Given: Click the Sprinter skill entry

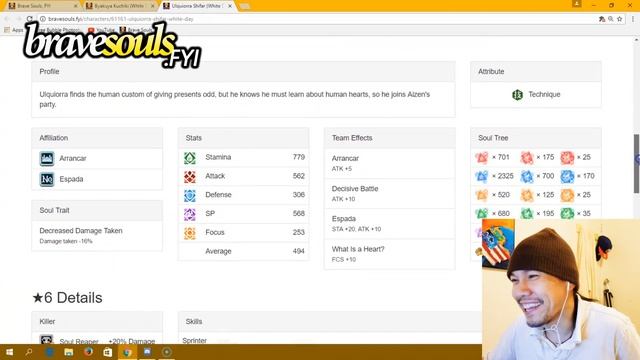Looking at the screenshot, I should coord(194,340).
